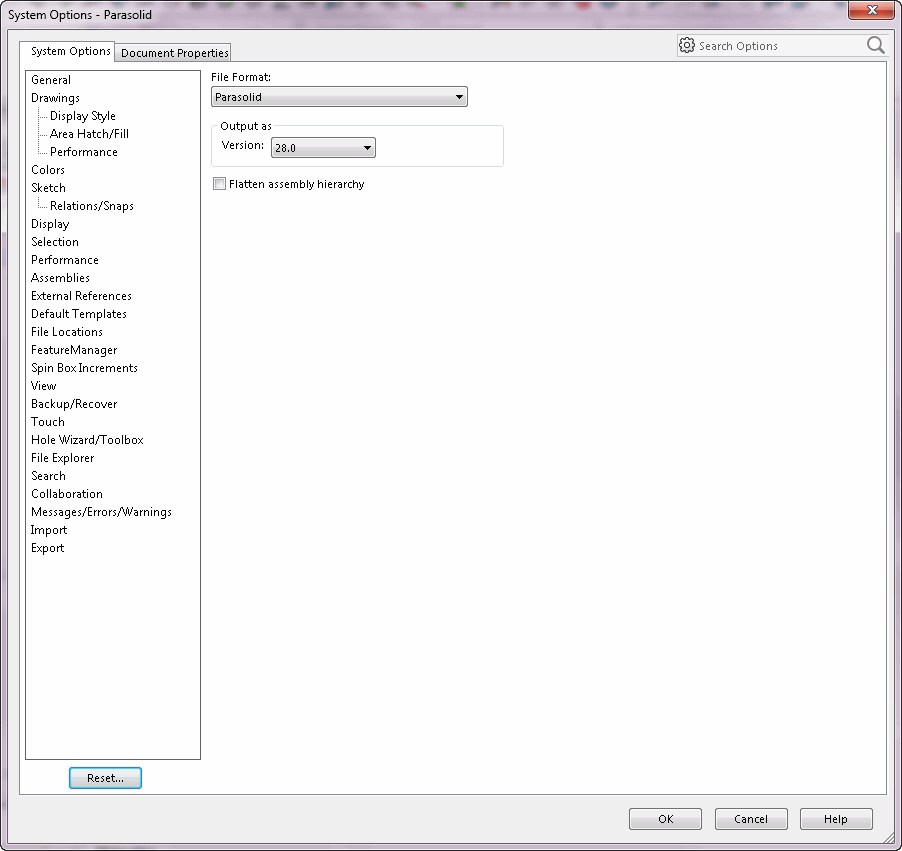The image size is (902, 851).
Task: Switch to the System Options tab
Action: pos(70,51)
